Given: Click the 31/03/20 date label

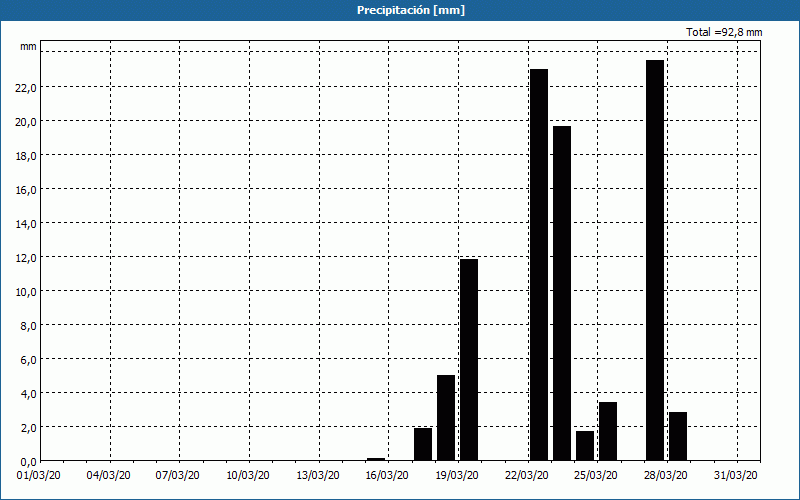Looking at the screenshot, I should 736,476.
